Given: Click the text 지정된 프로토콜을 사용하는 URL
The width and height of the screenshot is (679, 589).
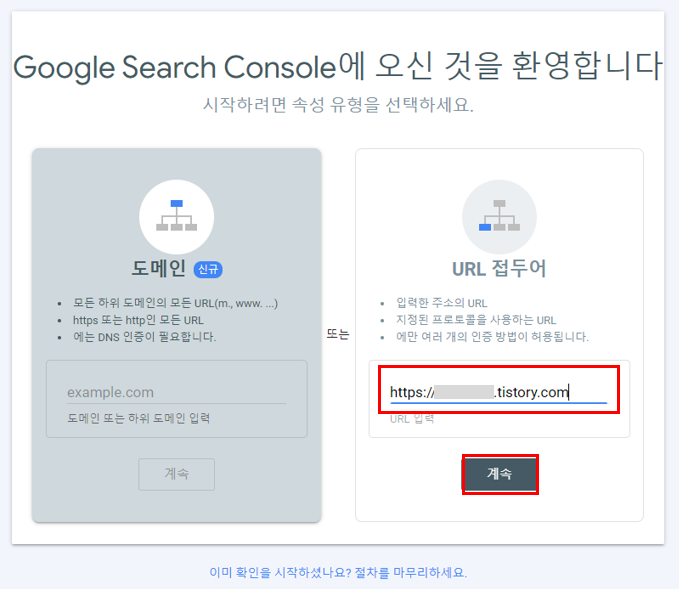Looking at the screenshot, I should tap(476, 320).
